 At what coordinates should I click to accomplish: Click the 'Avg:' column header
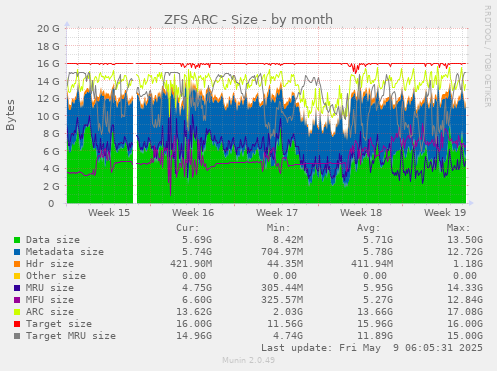(x=368, y=228)
